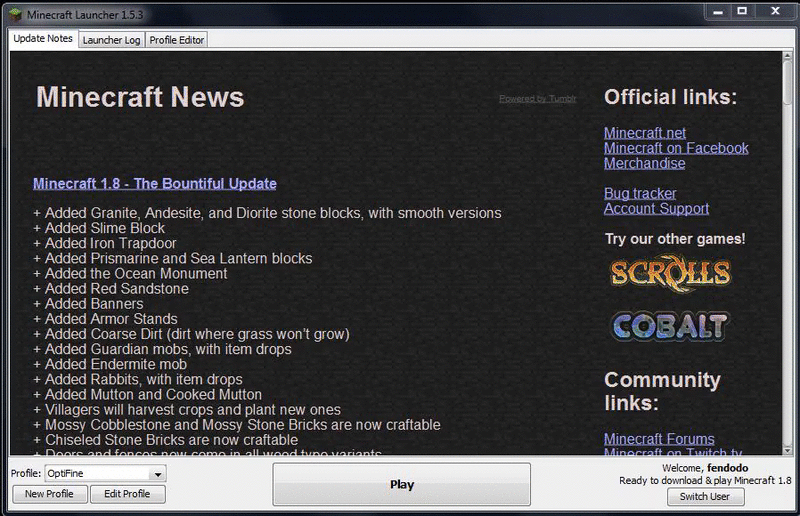Image resolution: width=800 pixels, height=516 pixels.
Task: Click the news panel scrollbar thumb
Action: pos(787,83)
